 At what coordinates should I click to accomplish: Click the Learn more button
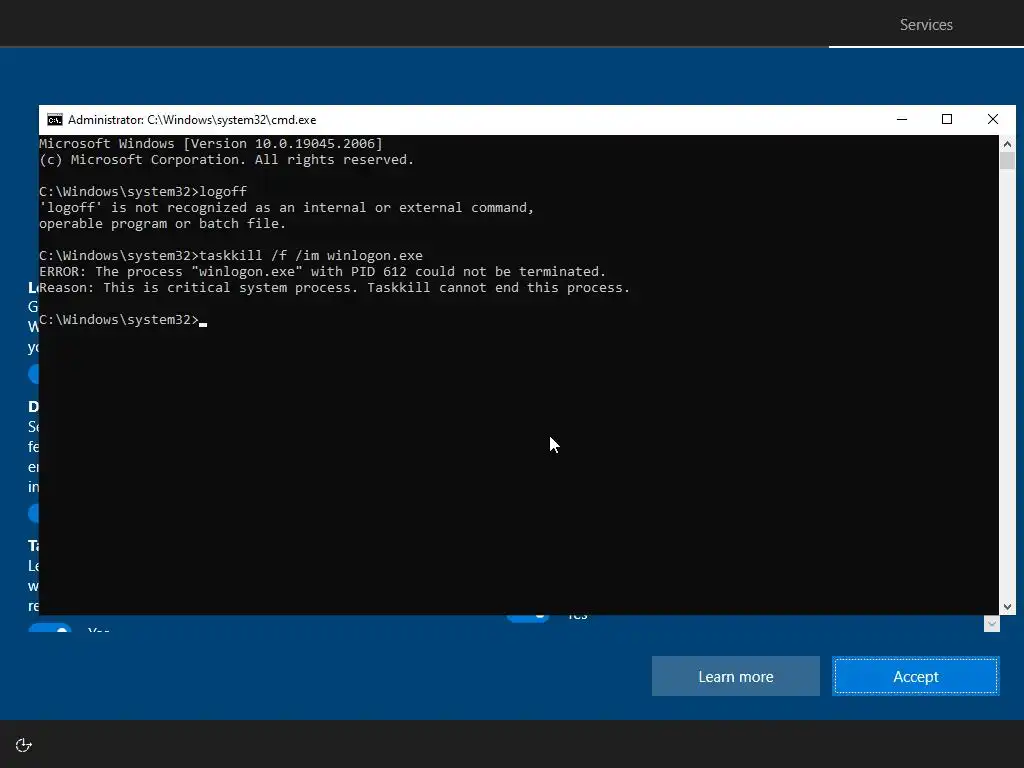pyautogui.click(x=735, y=676)
